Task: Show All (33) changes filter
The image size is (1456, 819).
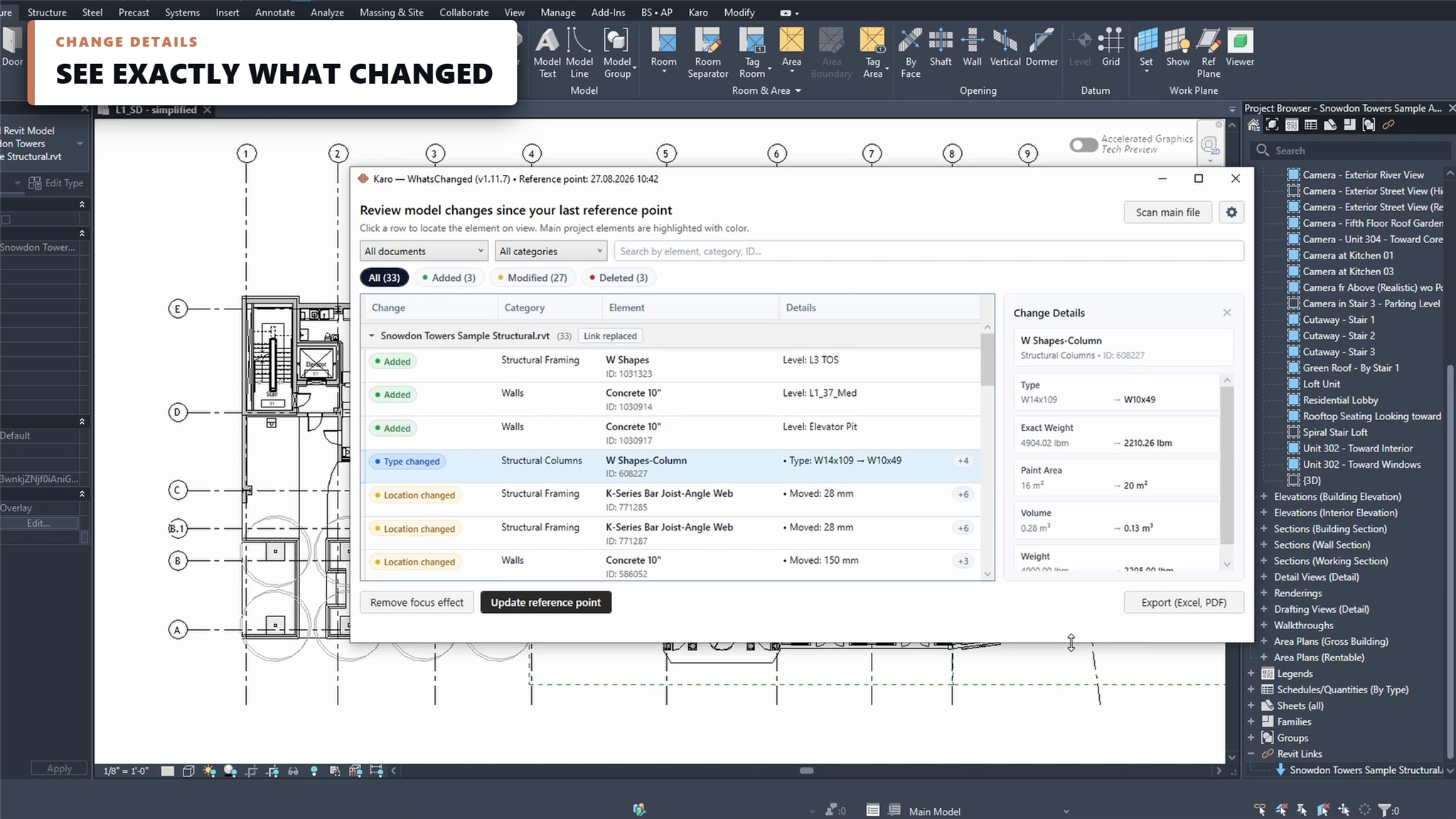Action: [x=384, y=277]
